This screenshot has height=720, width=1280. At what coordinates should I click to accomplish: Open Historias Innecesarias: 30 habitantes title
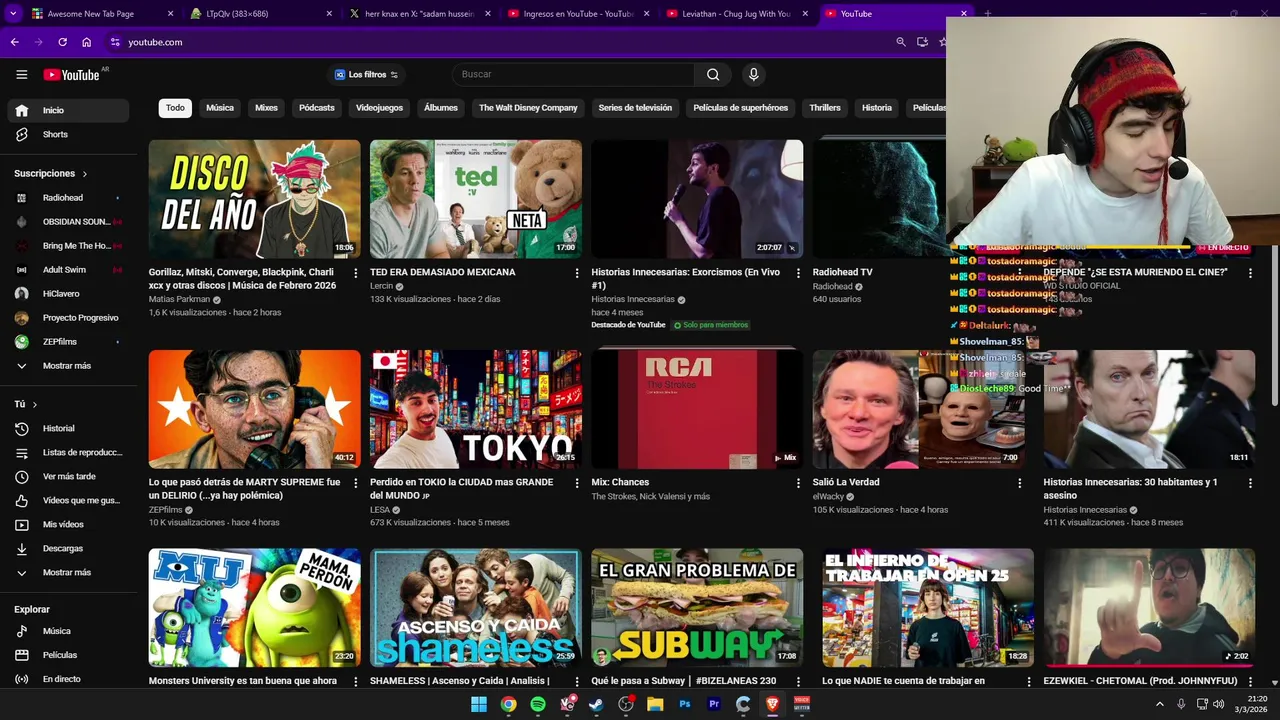point(1130,489)
